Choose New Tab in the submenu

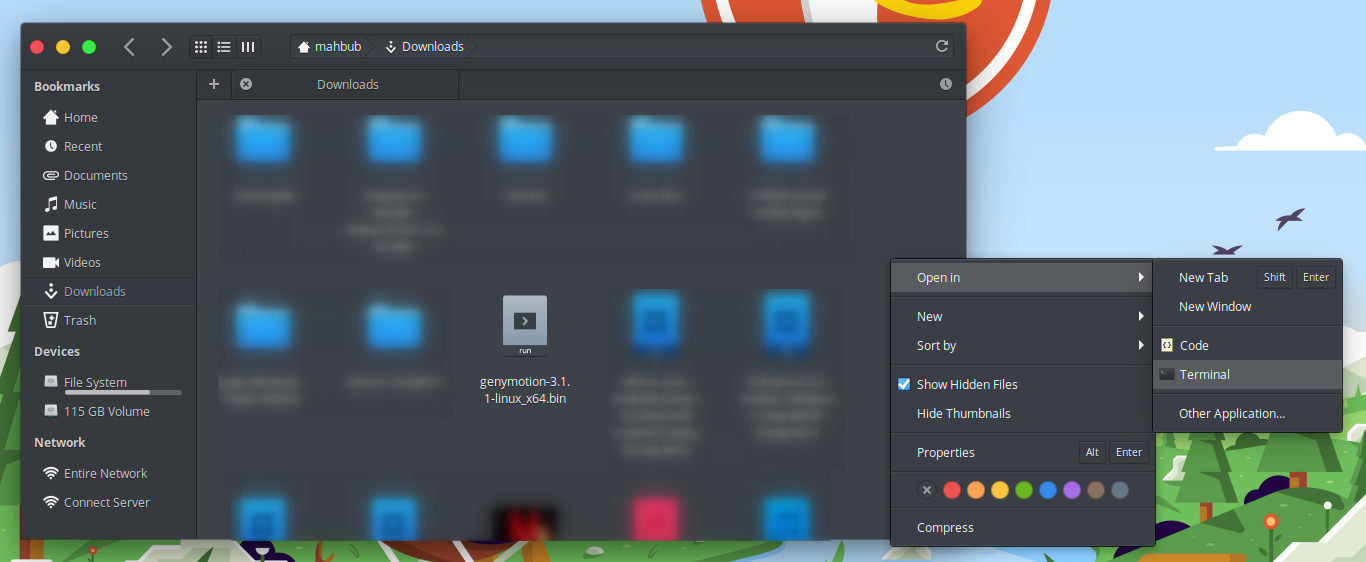tap(1247, 277)
